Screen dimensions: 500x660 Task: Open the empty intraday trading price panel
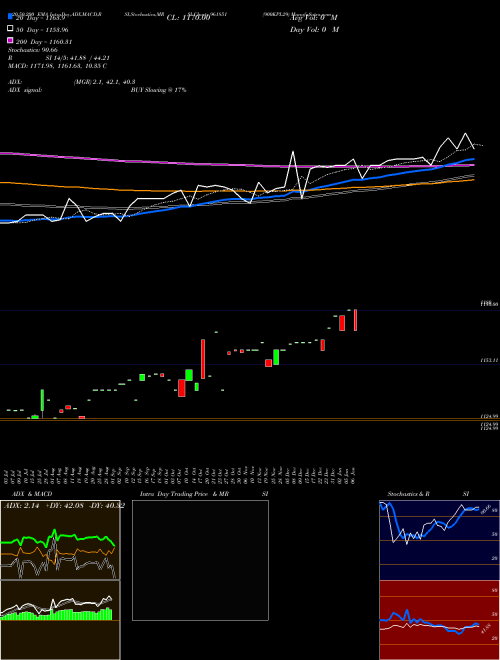pos(200,560)
